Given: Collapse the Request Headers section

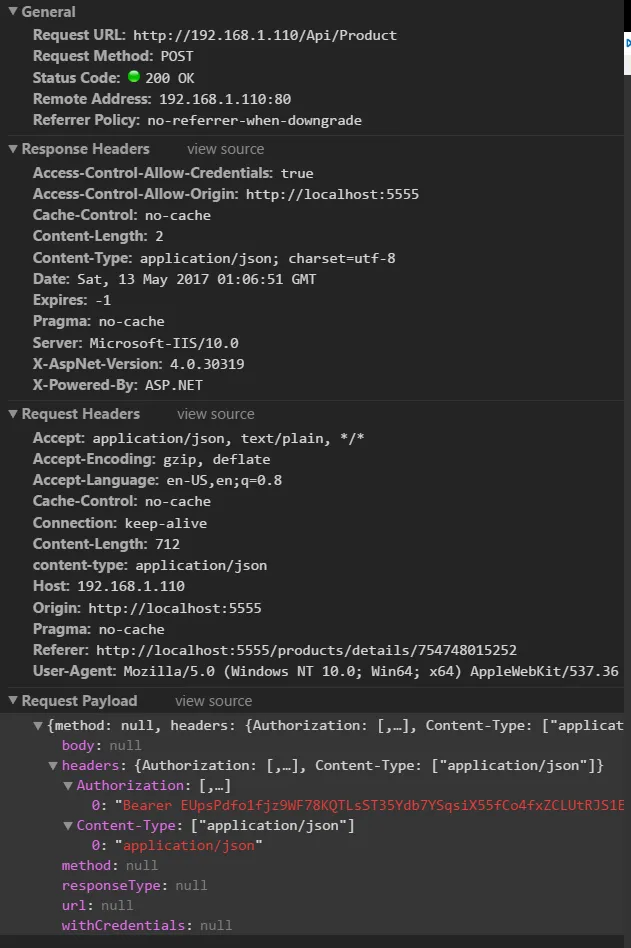Looking at the screenshot, I should tap(13, 414).
